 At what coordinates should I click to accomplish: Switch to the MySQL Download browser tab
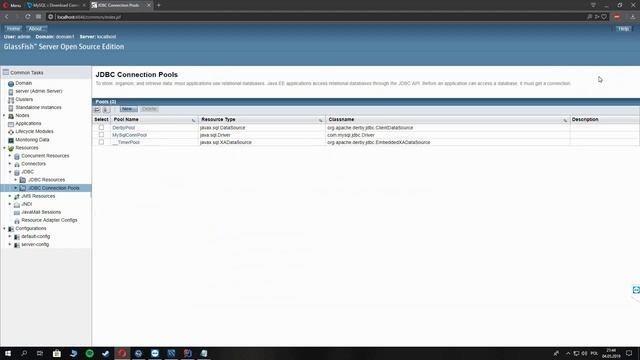pyautogui.click(x=55, y=5)
